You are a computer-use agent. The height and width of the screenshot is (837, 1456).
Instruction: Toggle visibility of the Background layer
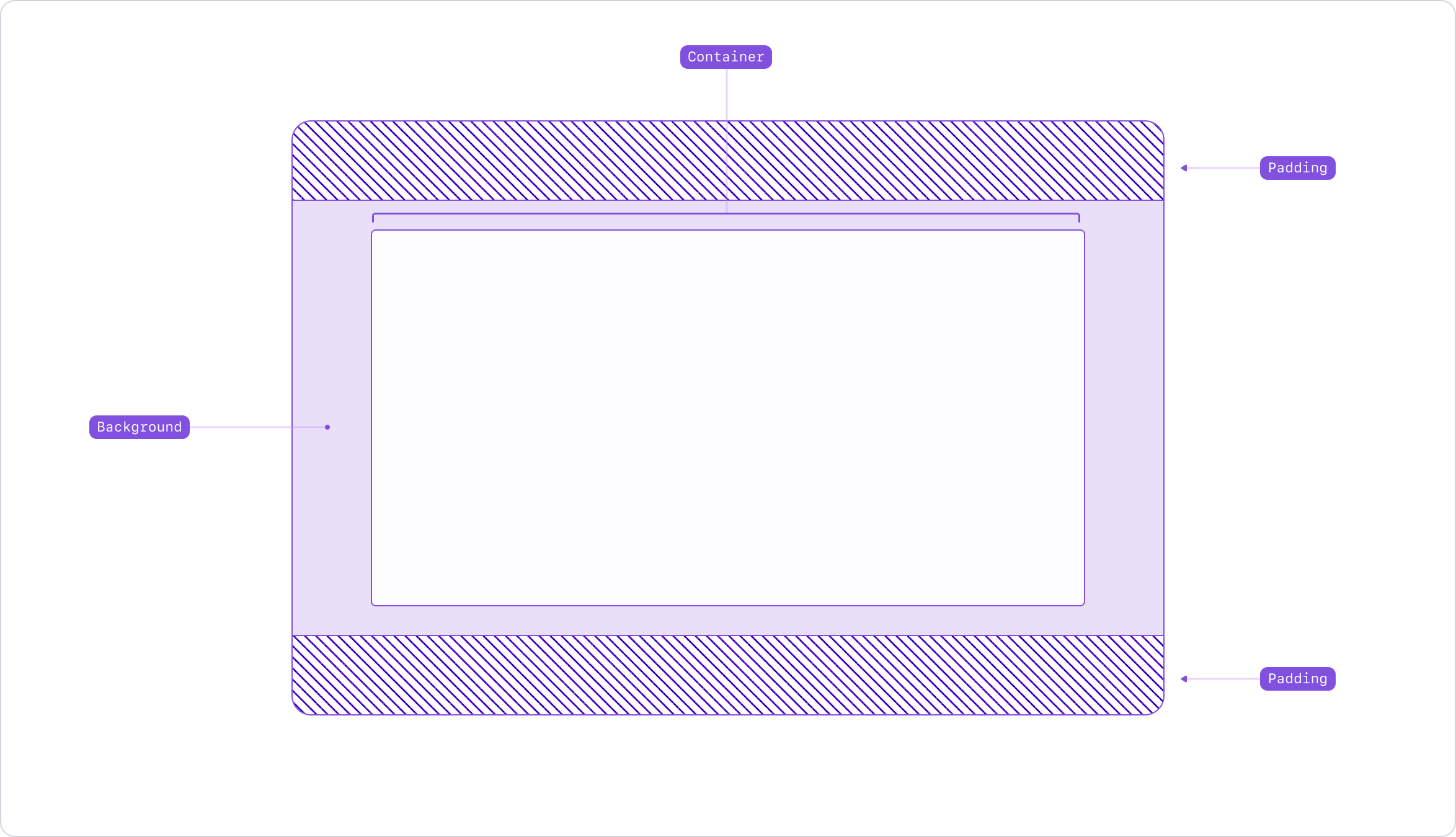138,427
